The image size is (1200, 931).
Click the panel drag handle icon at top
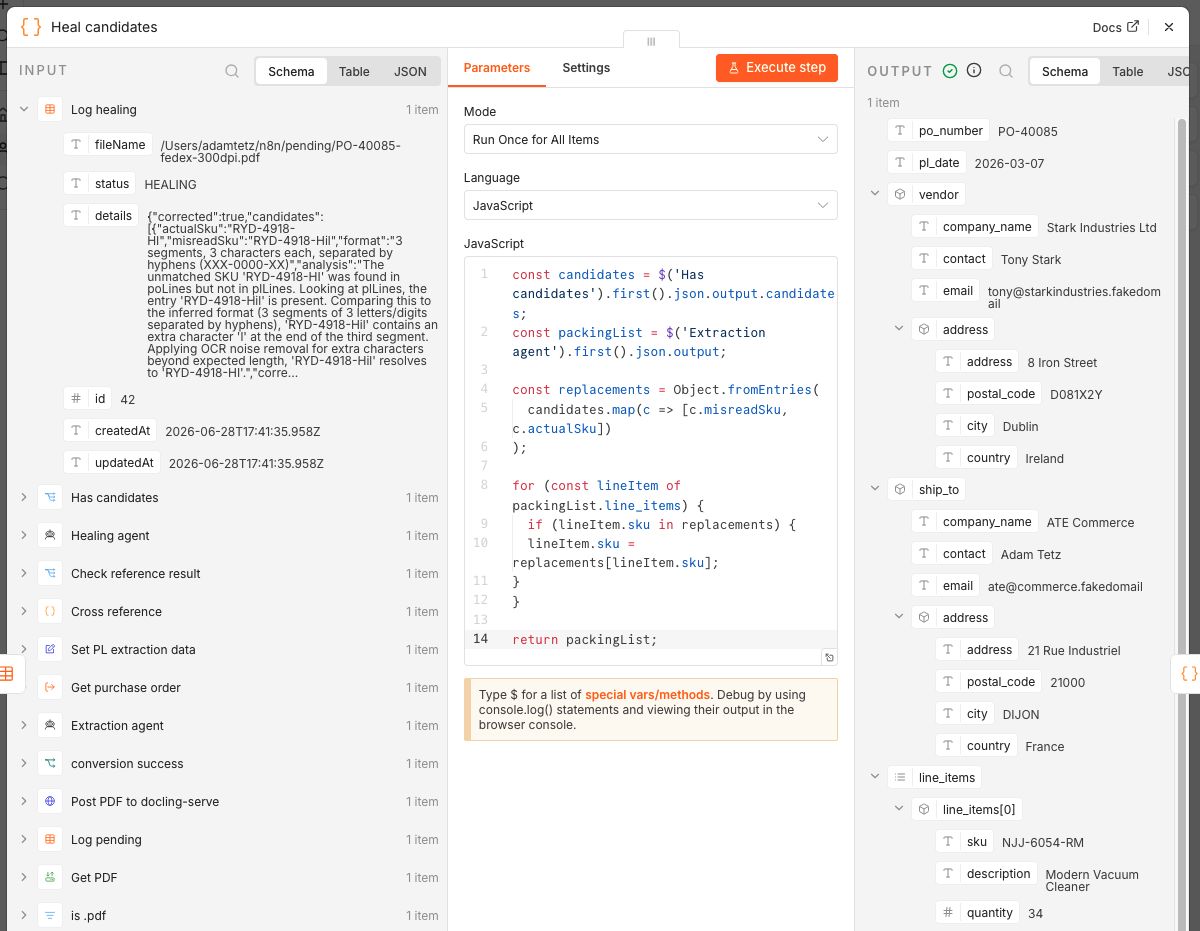click(651, 41)
